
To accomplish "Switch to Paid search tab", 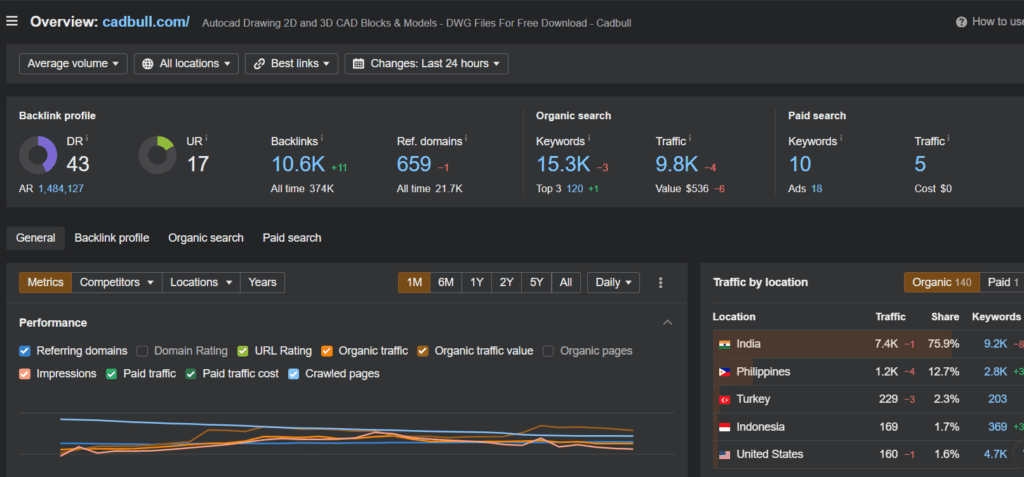I will [x=292, y=238].
